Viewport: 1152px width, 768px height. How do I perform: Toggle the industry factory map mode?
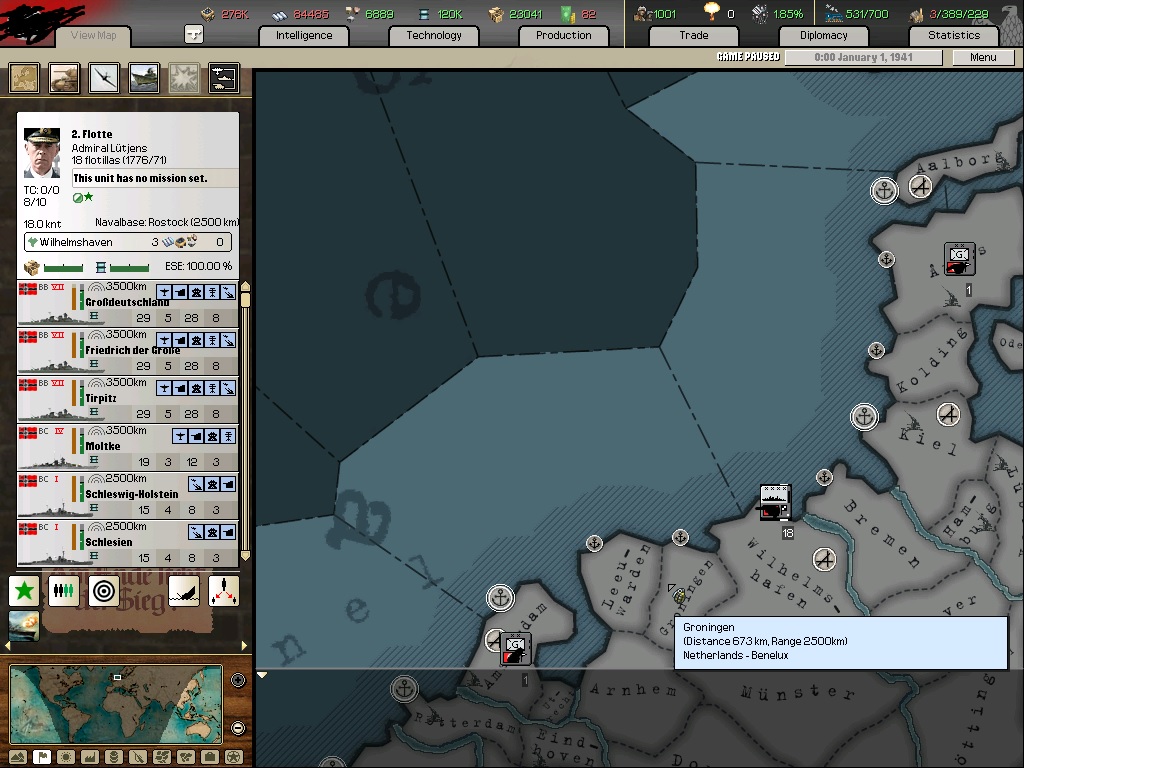tap(90, 757)
